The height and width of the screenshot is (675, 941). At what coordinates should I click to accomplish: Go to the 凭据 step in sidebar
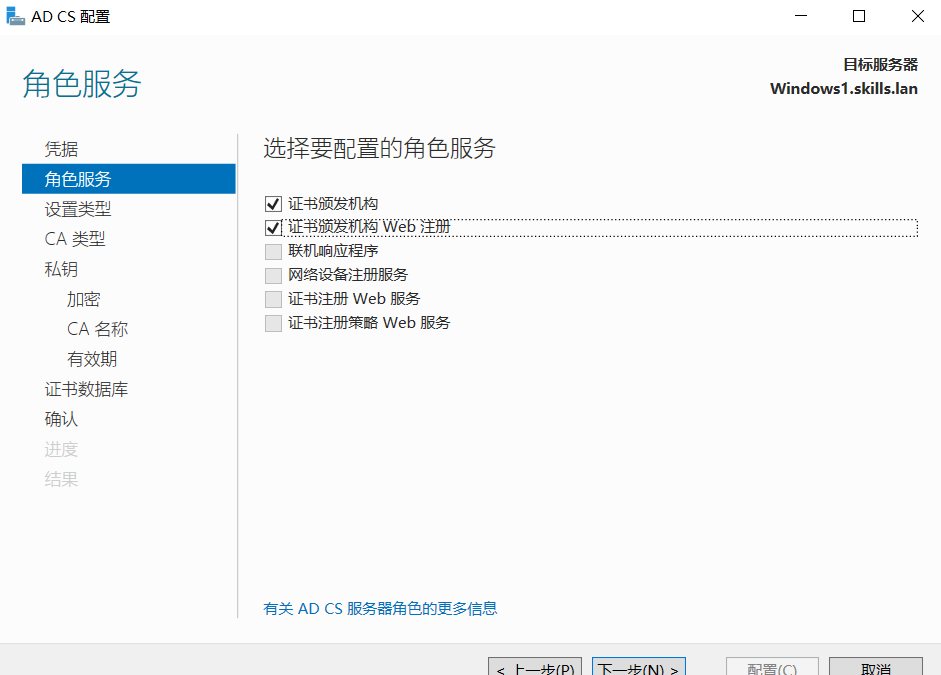61,149
